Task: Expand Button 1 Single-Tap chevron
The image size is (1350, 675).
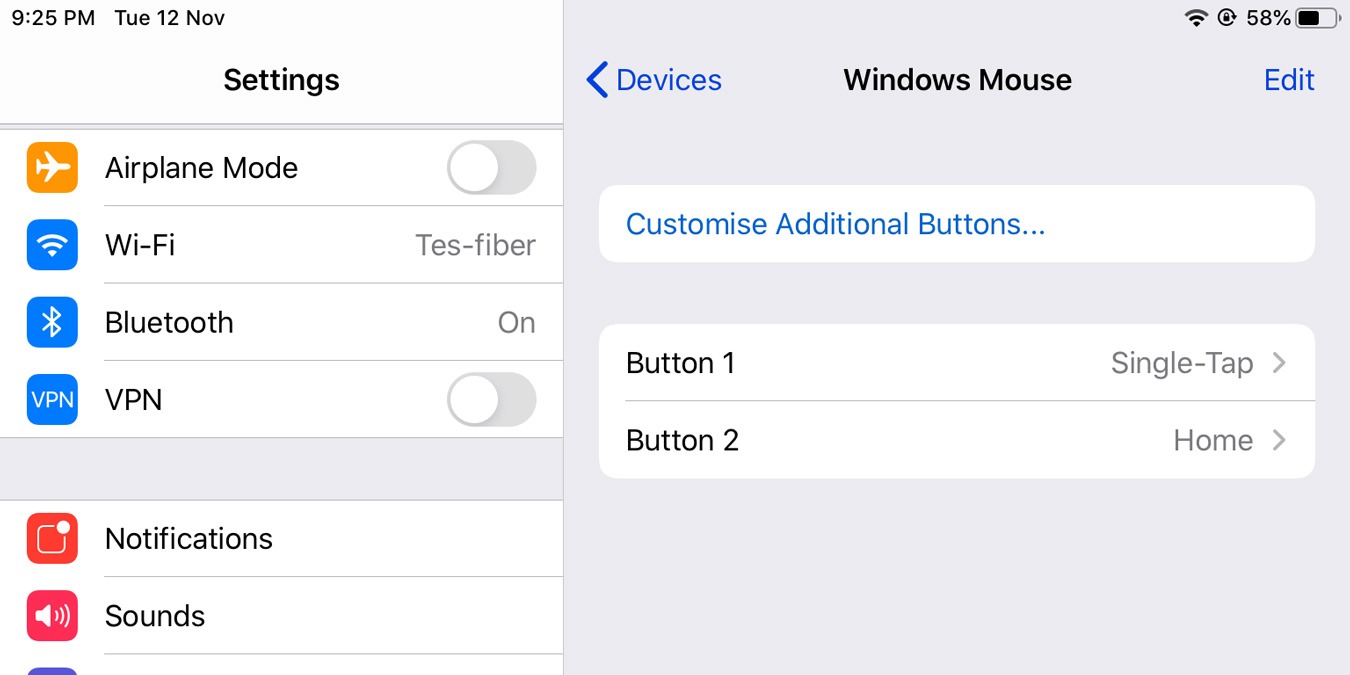Action: coord(1279,363)
